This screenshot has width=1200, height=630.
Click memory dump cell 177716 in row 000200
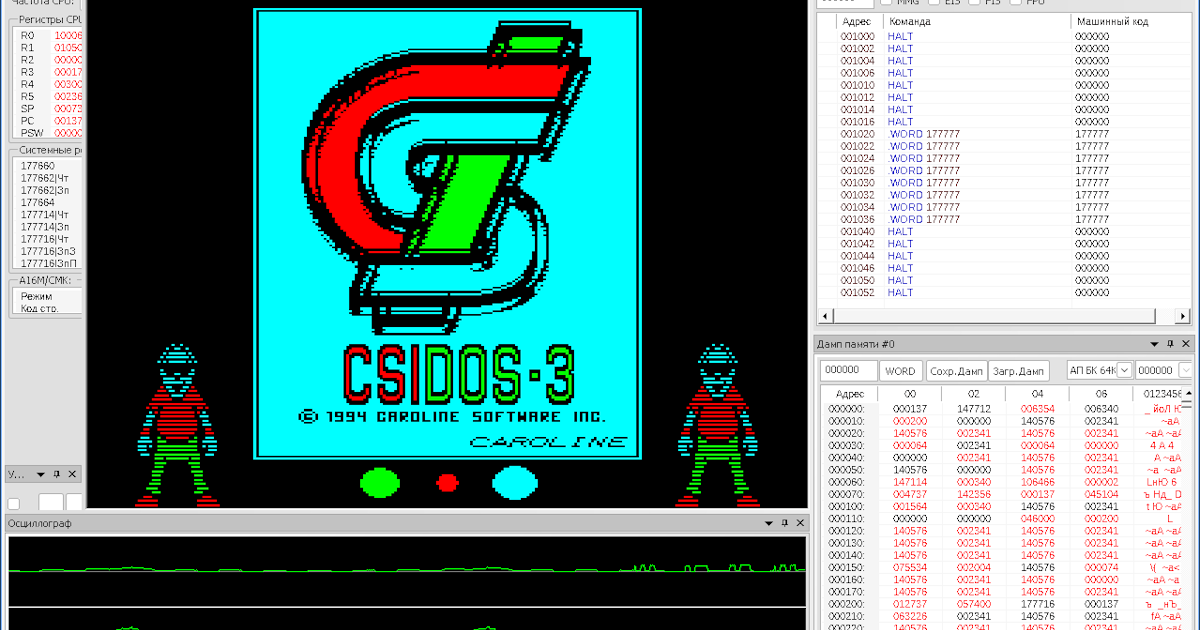[x=1037, y=604]
